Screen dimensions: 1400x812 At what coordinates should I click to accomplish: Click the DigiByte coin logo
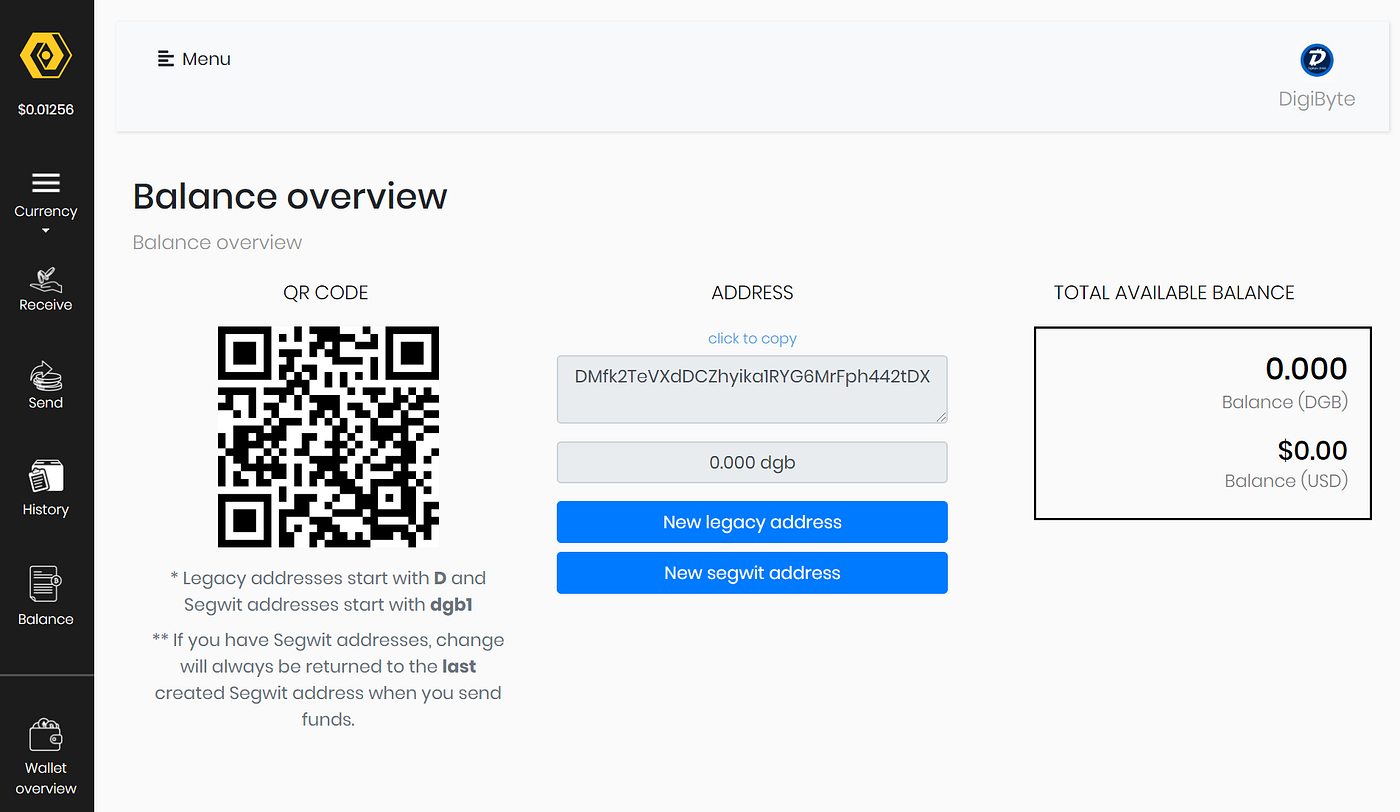click(x=1317, y=60)
